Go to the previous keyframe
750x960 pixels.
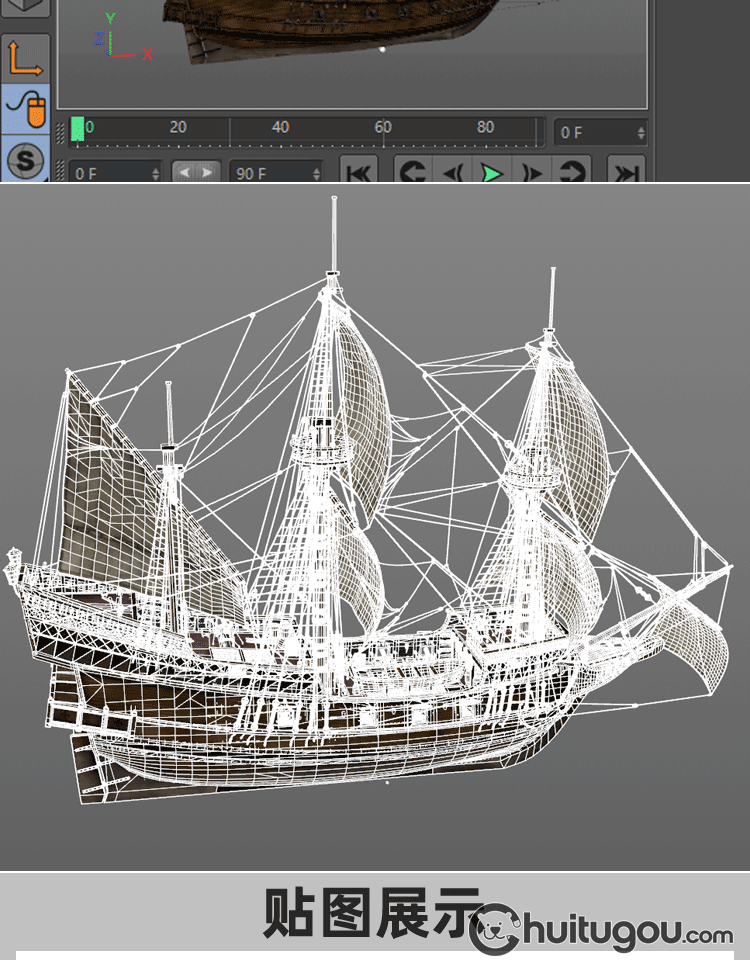413,173
